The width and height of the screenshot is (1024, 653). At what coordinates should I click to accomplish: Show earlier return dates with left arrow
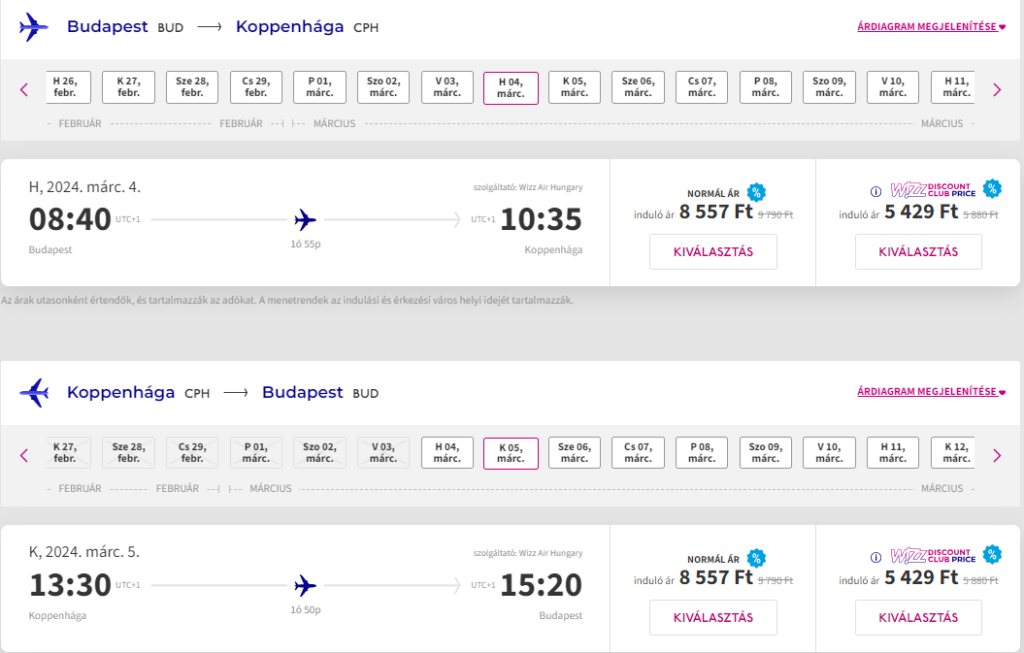tap(24, 455)
